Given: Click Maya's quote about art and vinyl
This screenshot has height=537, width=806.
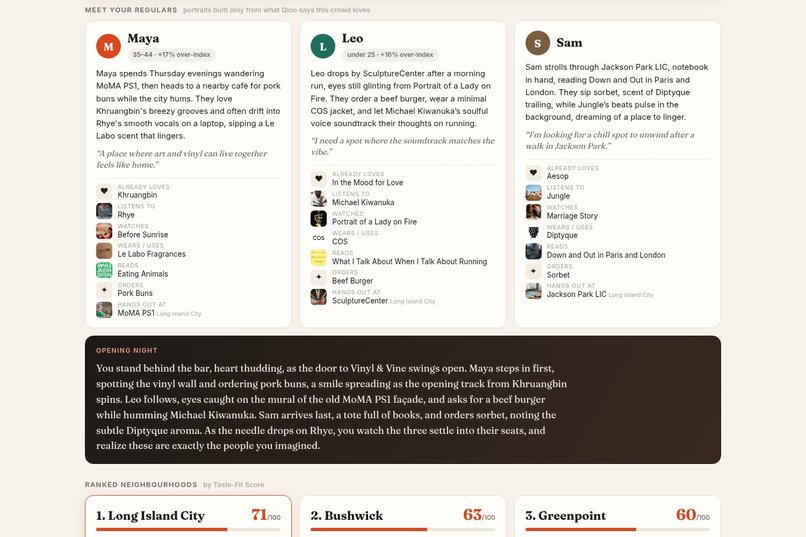Looking at the screenshot, I should coord(182,159).
